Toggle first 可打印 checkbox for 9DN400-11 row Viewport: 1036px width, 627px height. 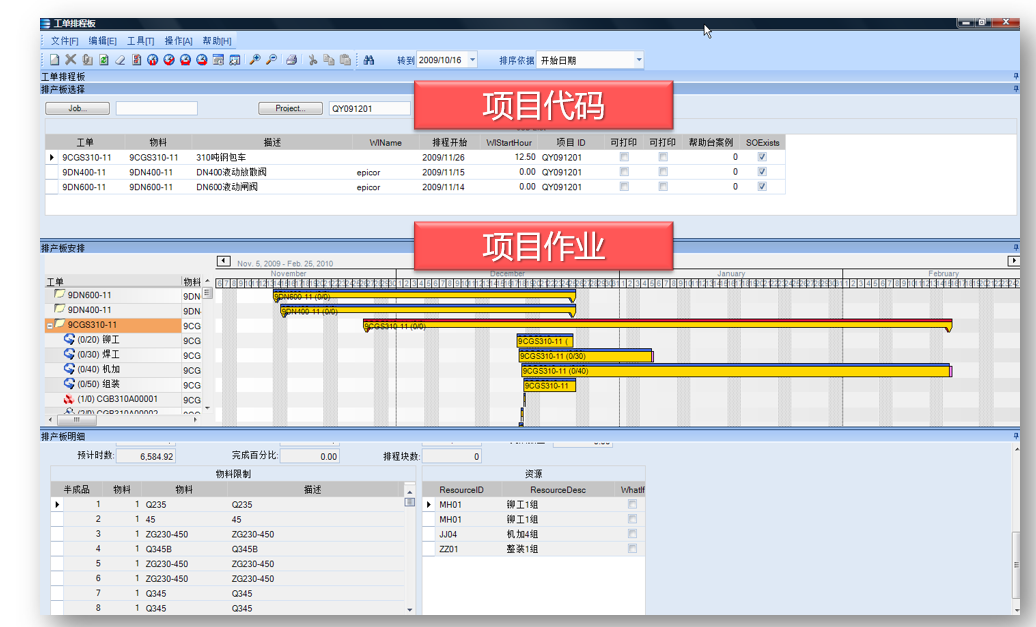pos(624,172)
